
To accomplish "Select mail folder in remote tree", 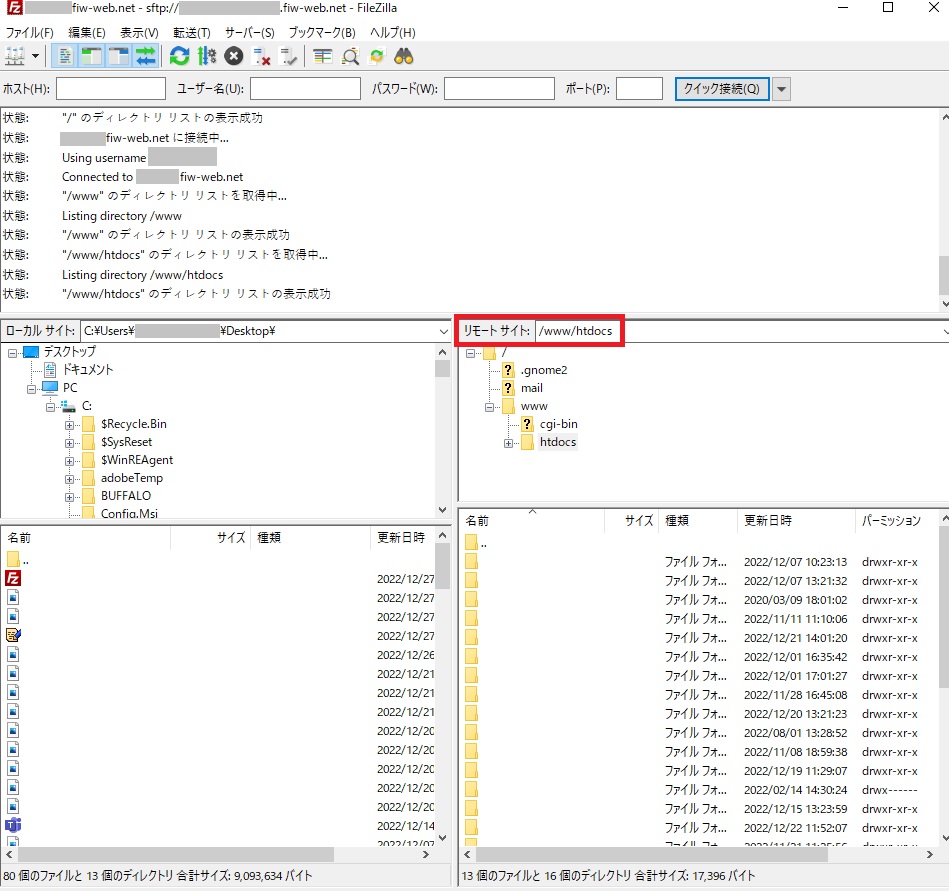I will click(x=531, y=388).
